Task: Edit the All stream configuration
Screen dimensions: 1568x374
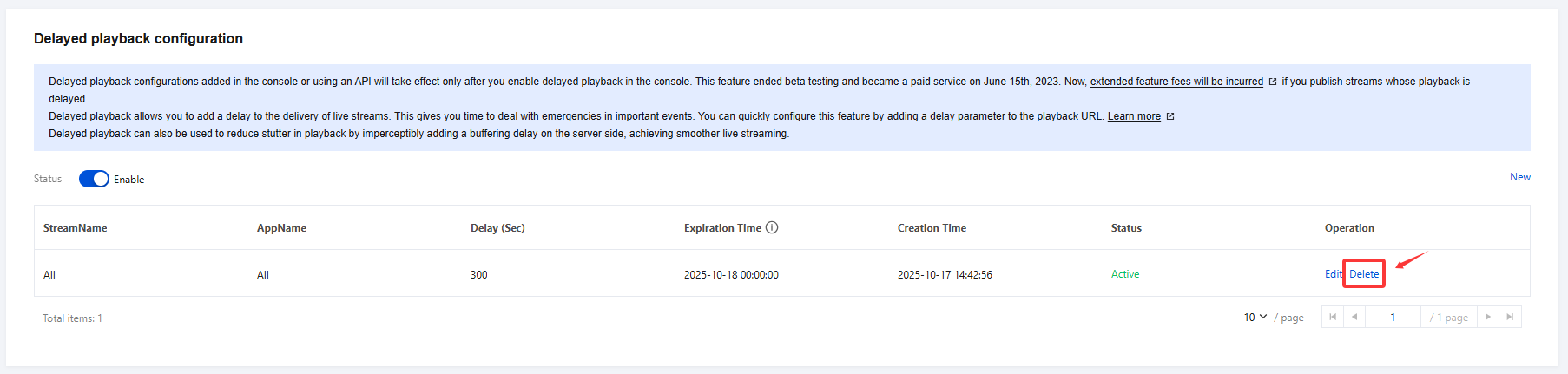Action: pos(1333,274)
